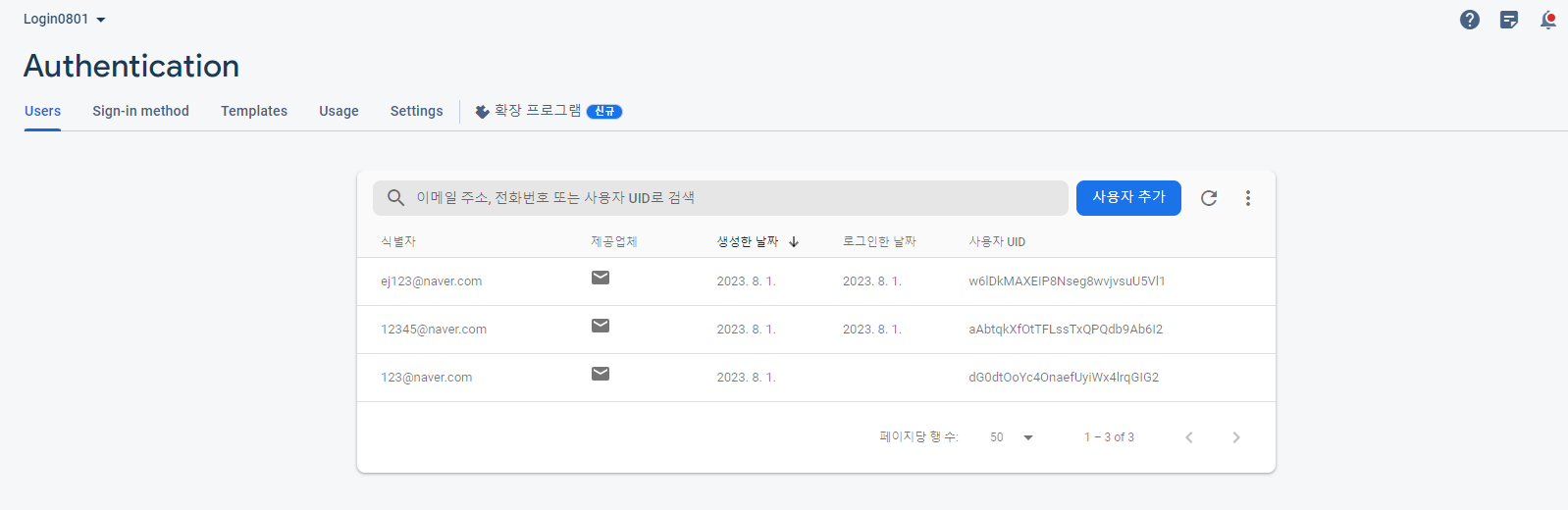
Task: Click the email provider icon for ej123@naver.com
Action: point(601,278)
